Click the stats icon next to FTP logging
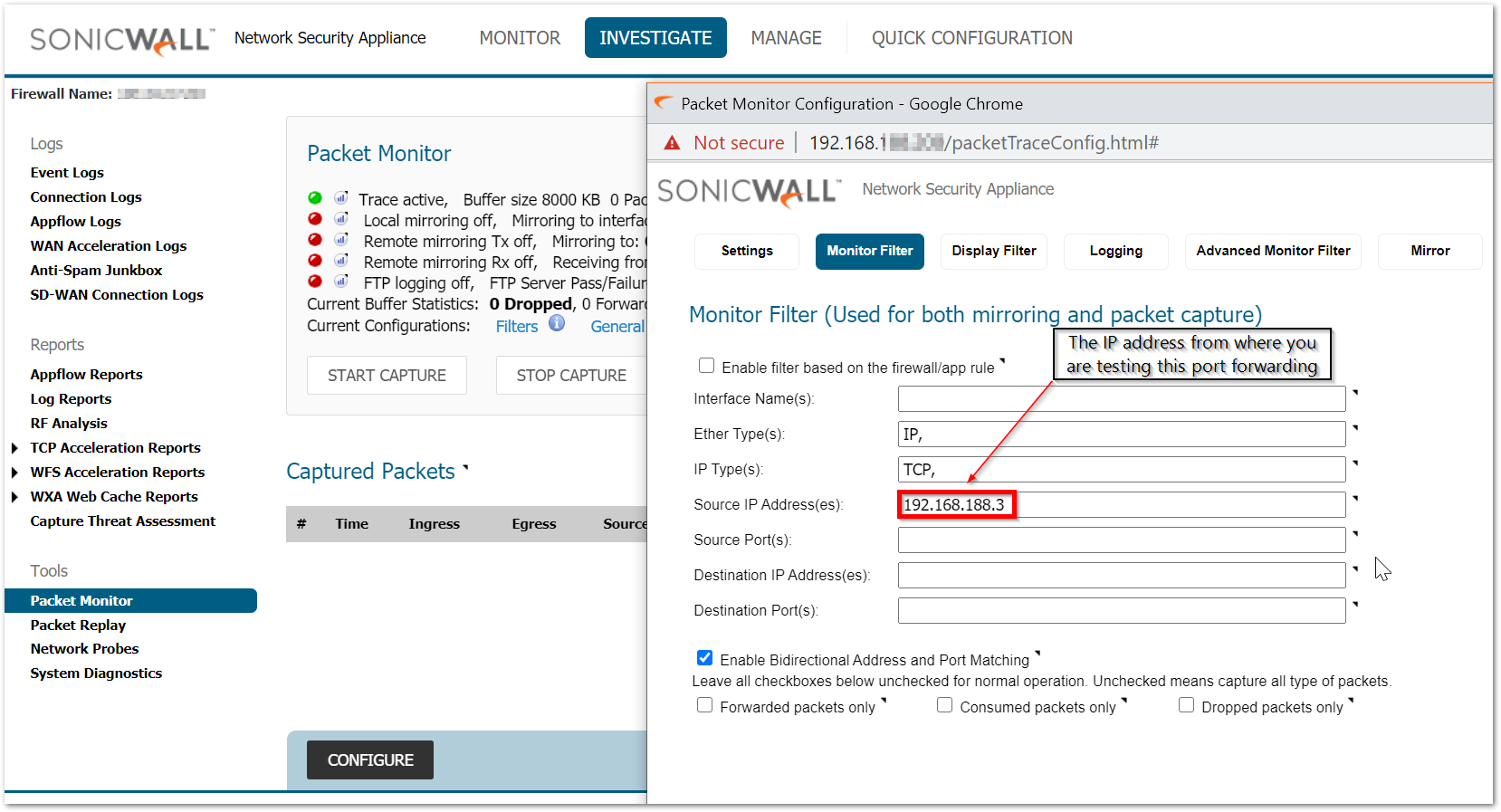The width and height of the screenshot is (1501, 812). [x=341, y=282]
